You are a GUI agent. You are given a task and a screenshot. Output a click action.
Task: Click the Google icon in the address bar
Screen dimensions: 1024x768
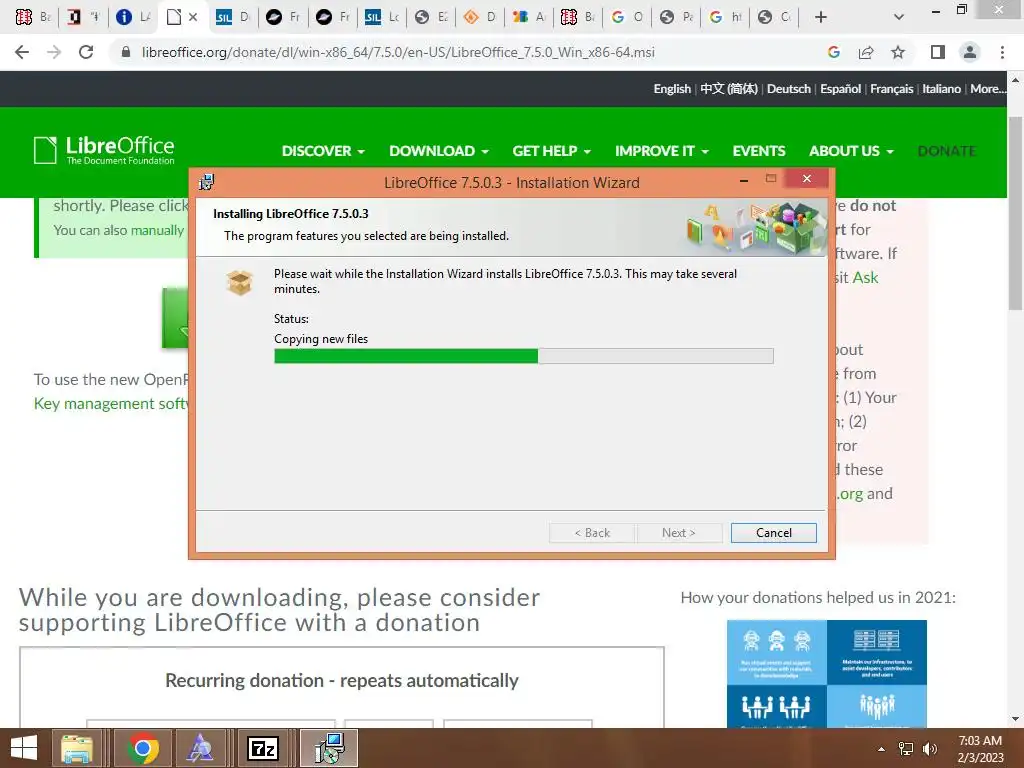833,52
